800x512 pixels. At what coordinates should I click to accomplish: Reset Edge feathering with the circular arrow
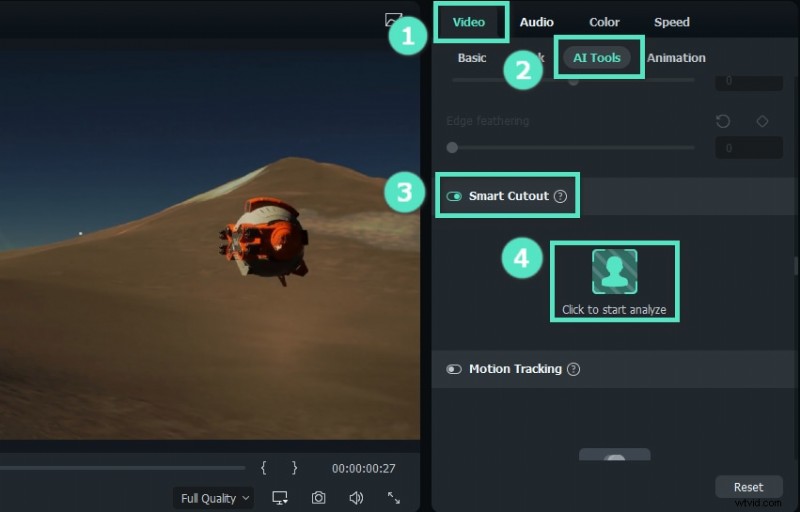[723, 121]
